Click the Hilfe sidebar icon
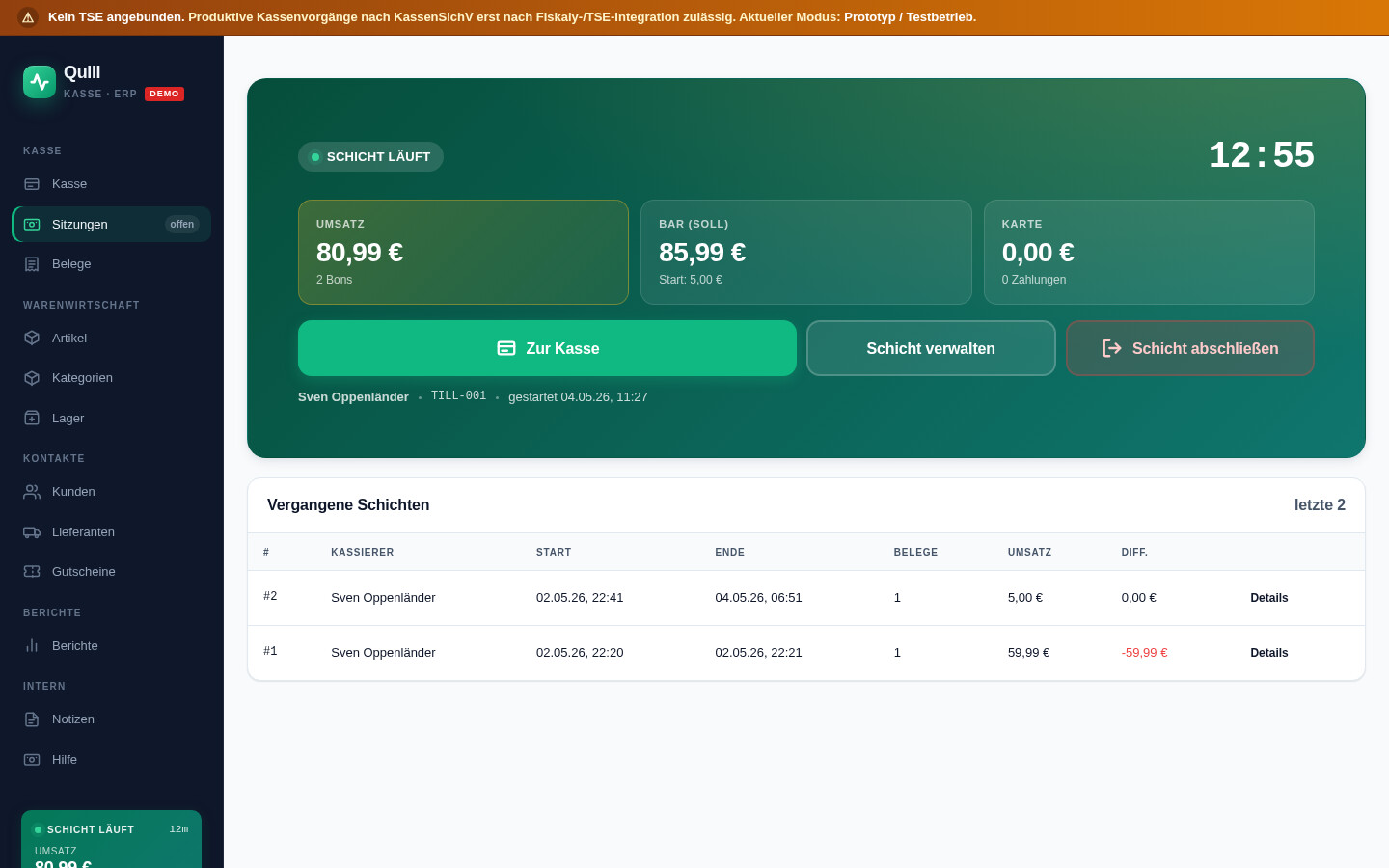Screen dimensions: 1389x868 32,760
